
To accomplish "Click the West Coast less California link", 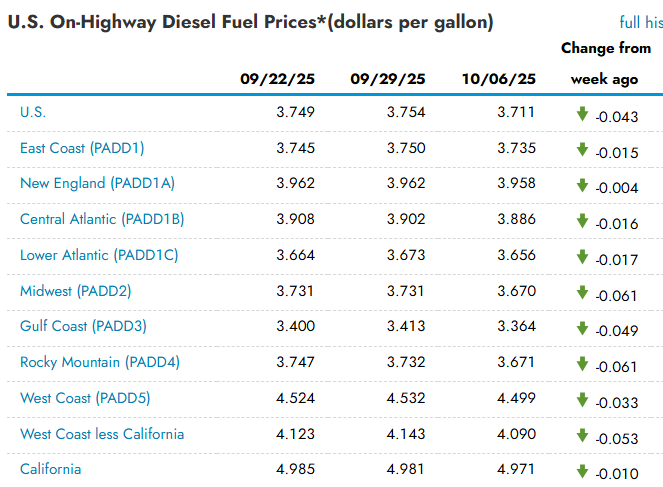I will [x=102, y=434].
